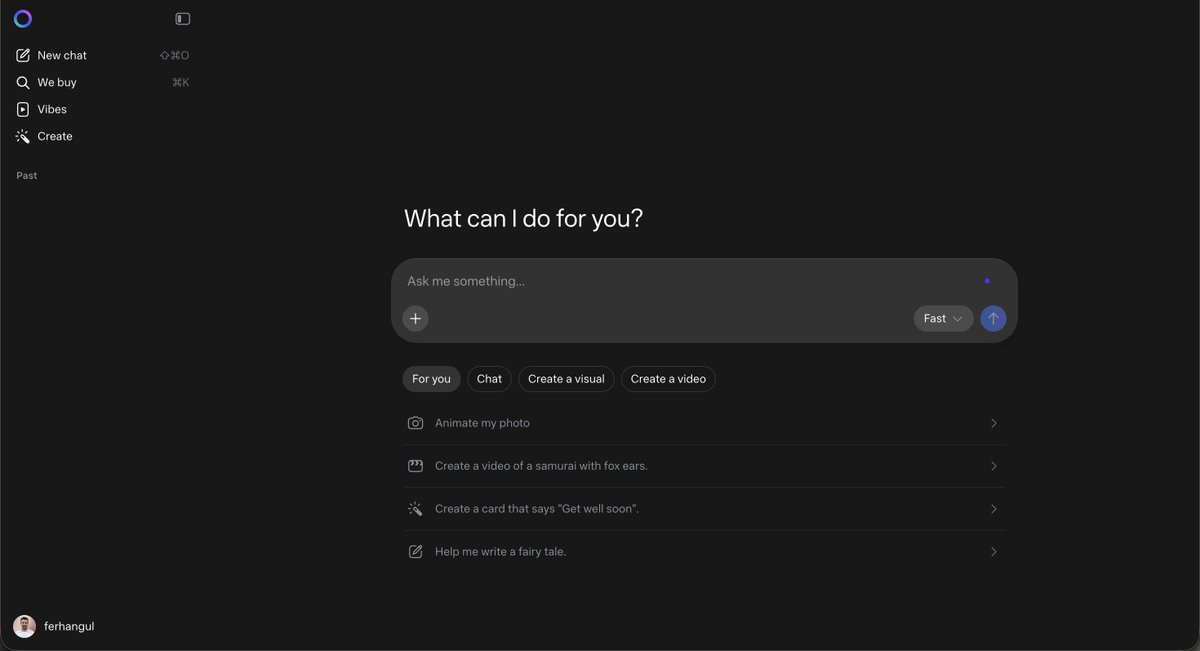Click the New chat compose icon
Image resolution: width=1200 pixels, height=651 pixels.
pos(23,55)
